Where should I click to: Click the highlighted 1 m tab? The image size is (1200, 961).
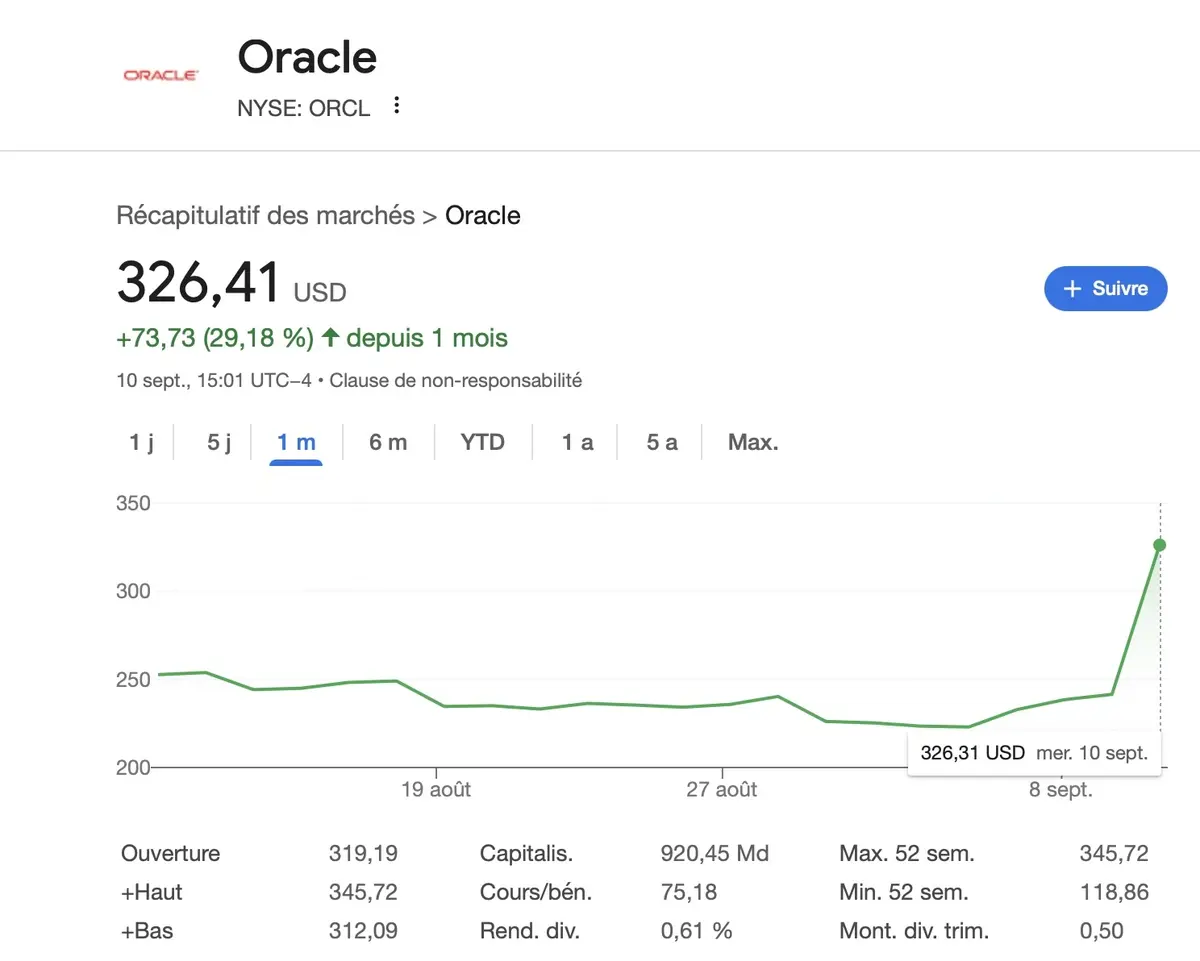[296, 441]
